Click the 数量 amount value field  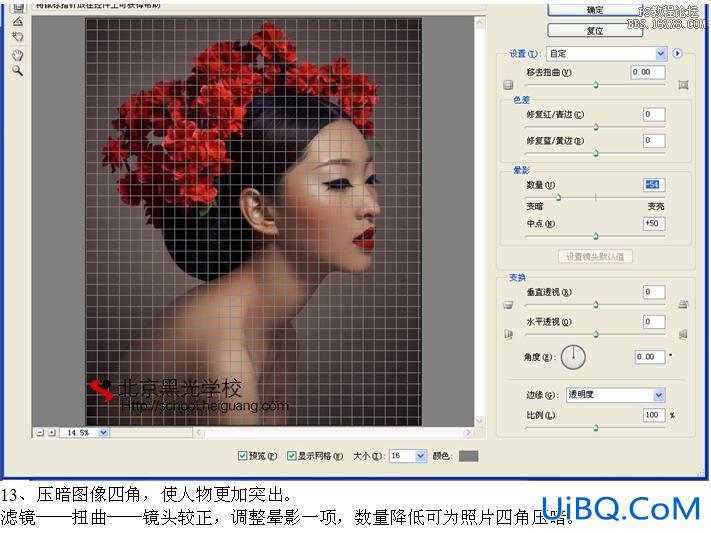tap(654, 185)
